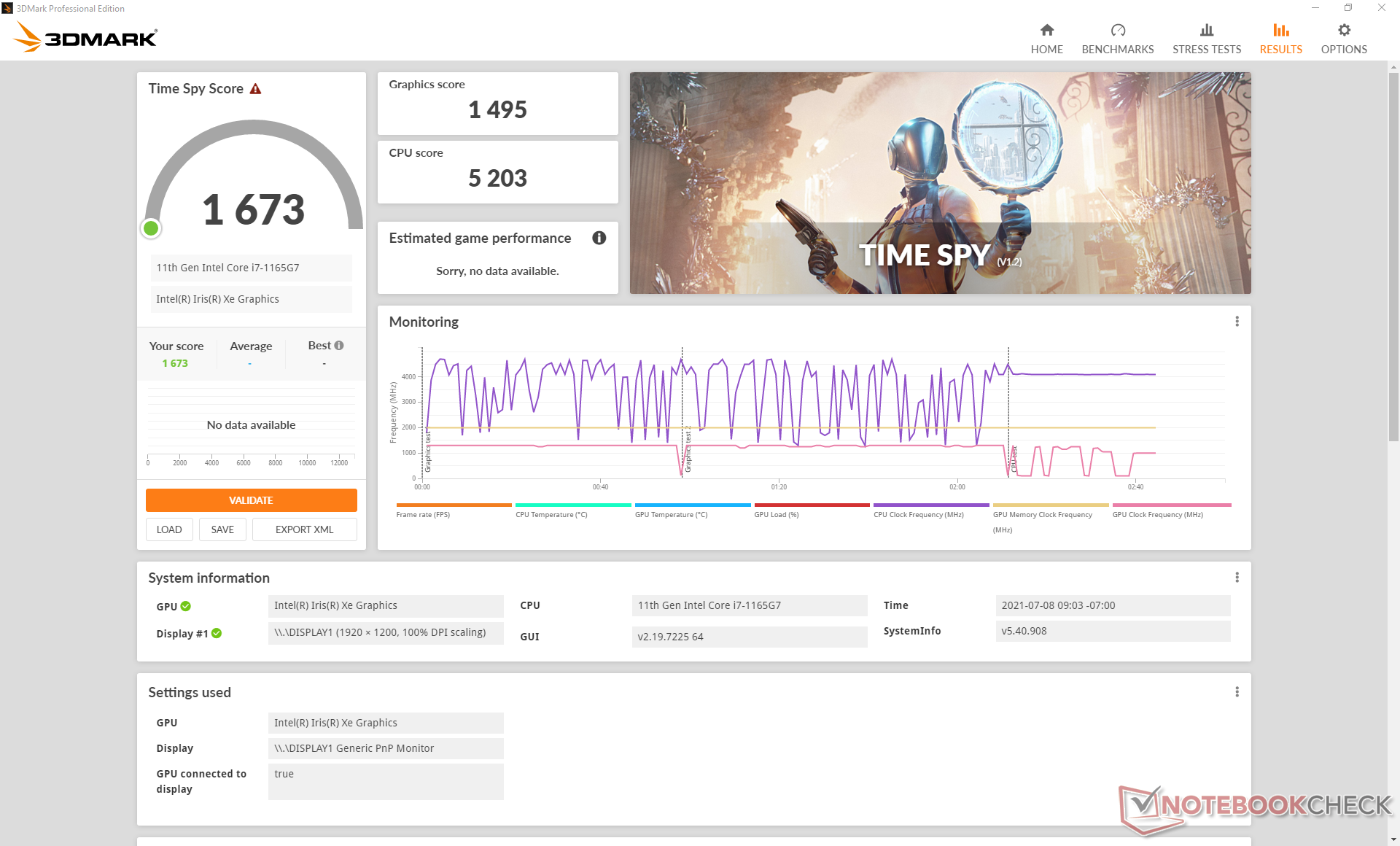
Task: Click the GPU connected to display true value
Action: (386, 781)
